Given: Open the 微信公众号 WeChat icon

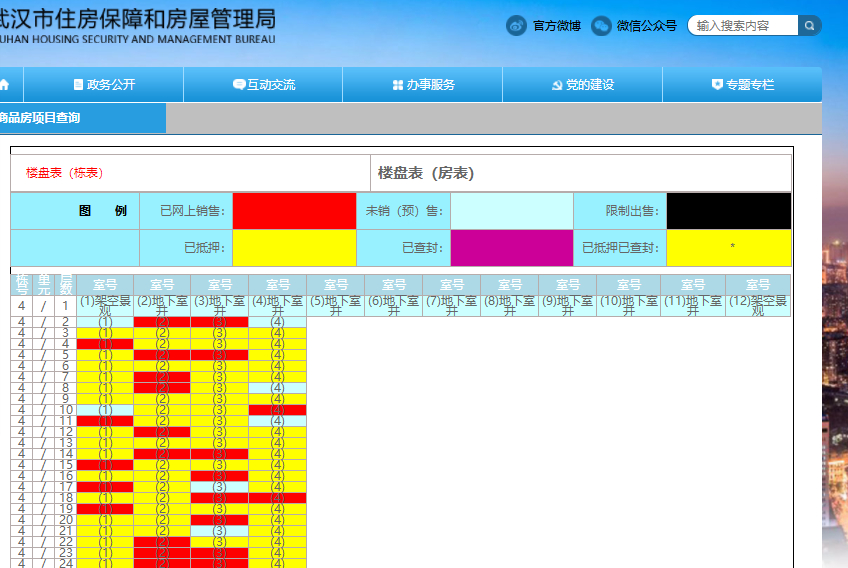Looking at the screenshot, I should click(601, 25).
